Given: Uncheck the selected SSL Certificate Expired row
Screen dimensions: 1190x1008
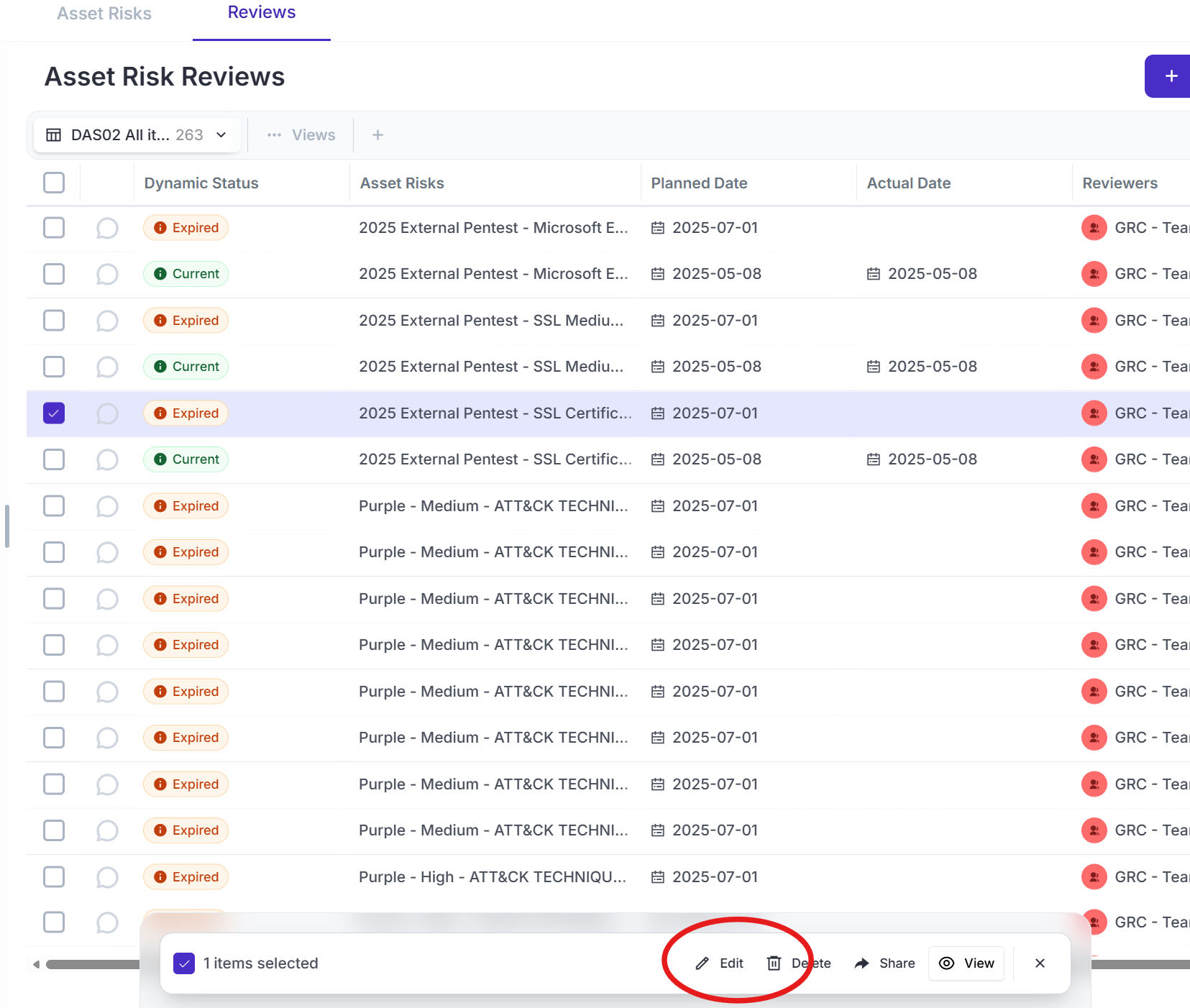Looking at the screenshot, I should (54, 413).
